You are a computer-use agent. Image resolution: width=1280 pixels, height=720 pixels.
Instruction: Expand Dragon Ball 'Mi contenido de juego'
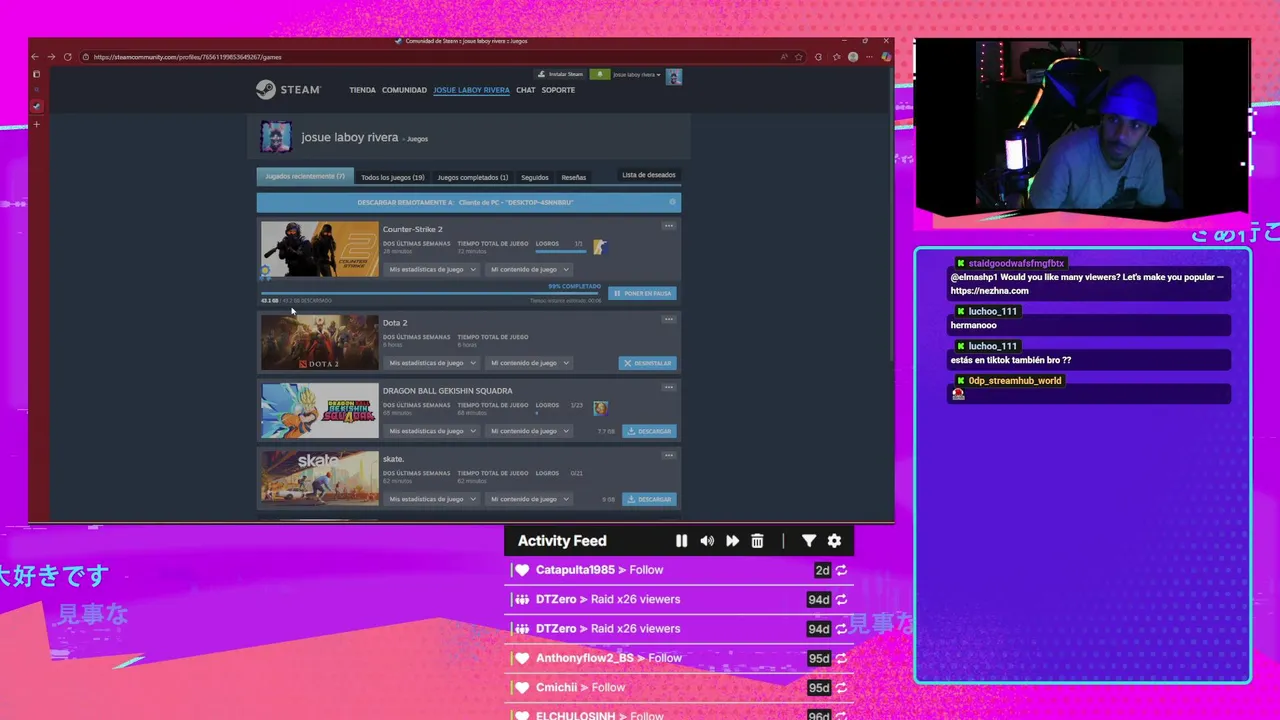click(x=529, y=431)
